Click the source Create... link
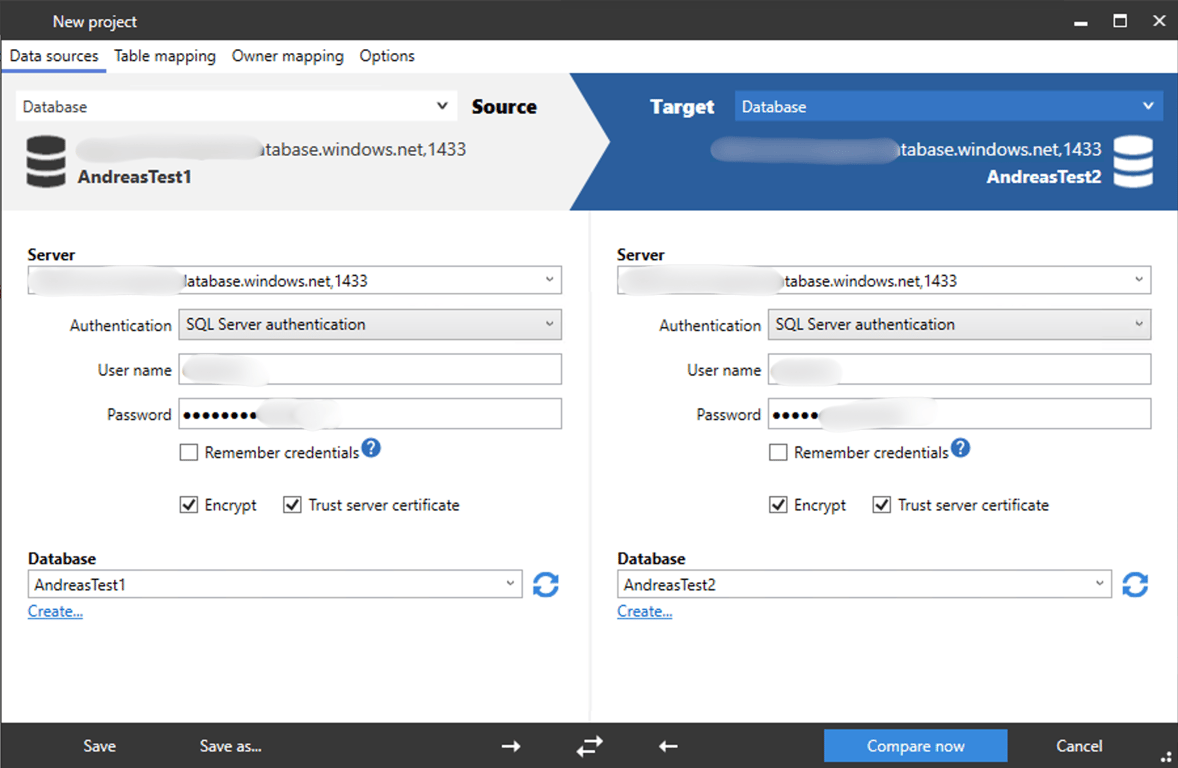Screen dimensions: 1178x768 (56, 612)
